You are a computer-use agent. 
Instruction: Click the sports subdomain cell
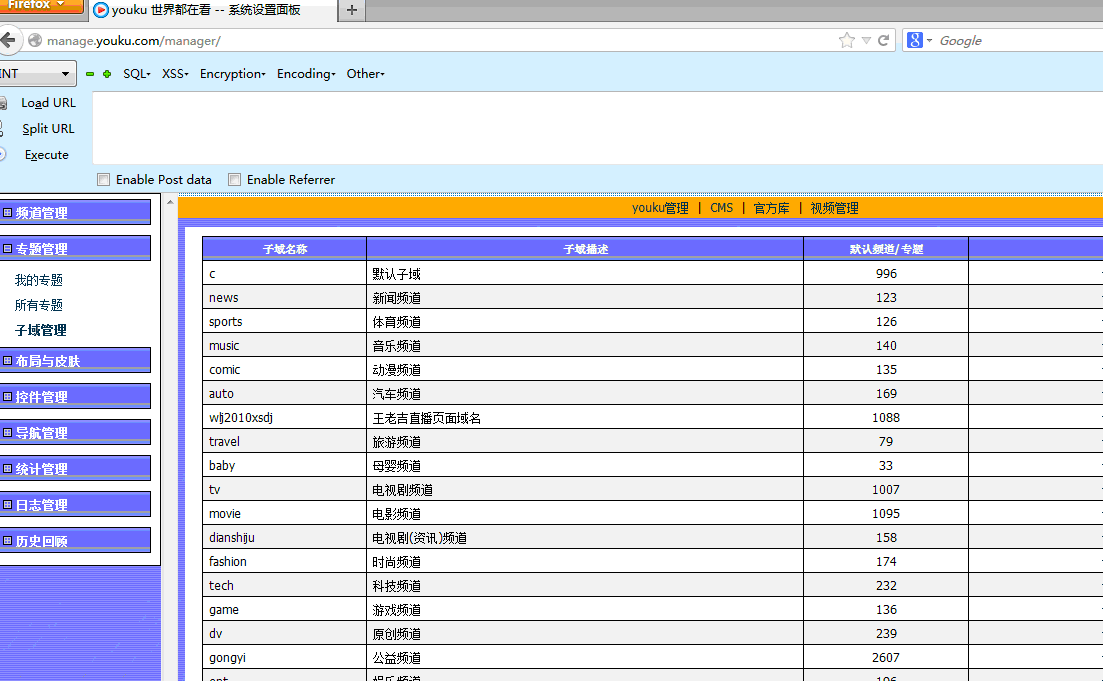285,322
